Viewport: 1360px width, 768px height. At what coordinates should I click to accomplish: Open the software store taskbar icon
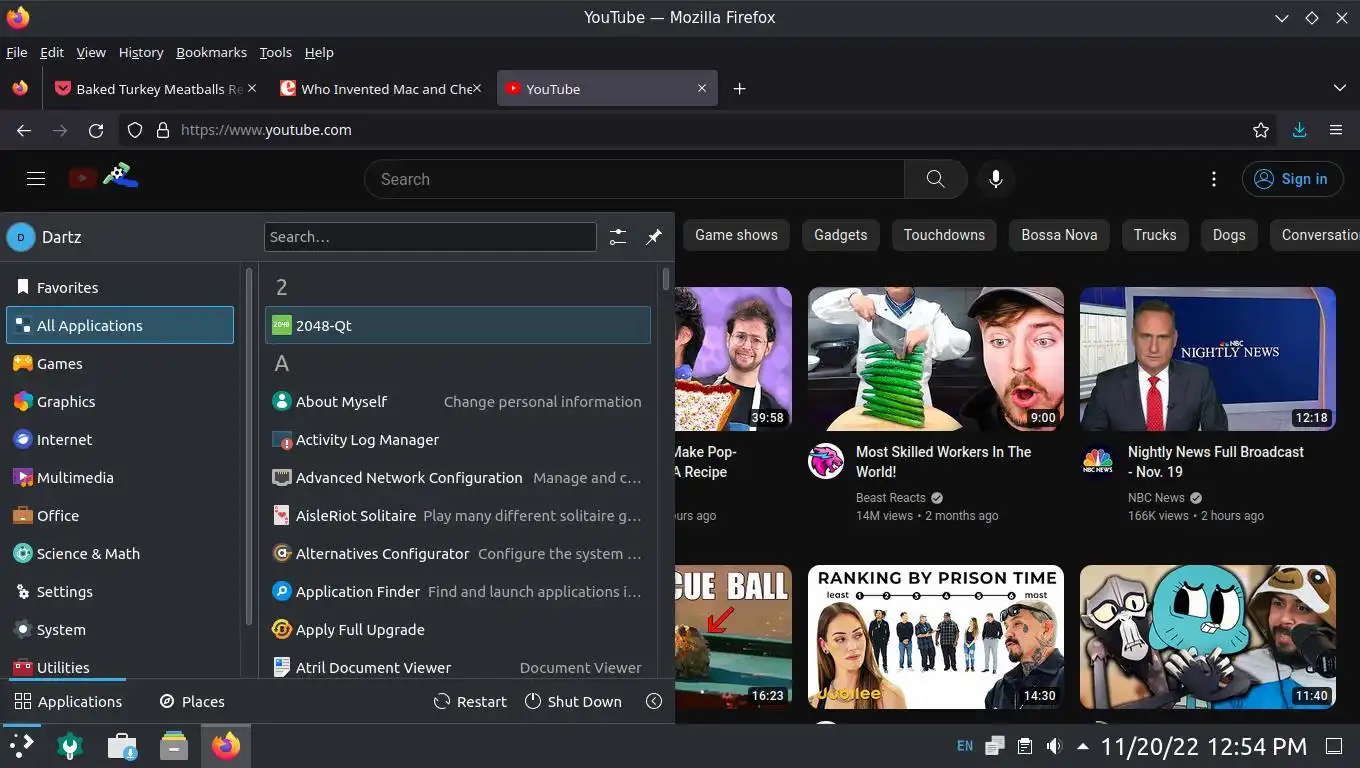(x=122, y=746)
